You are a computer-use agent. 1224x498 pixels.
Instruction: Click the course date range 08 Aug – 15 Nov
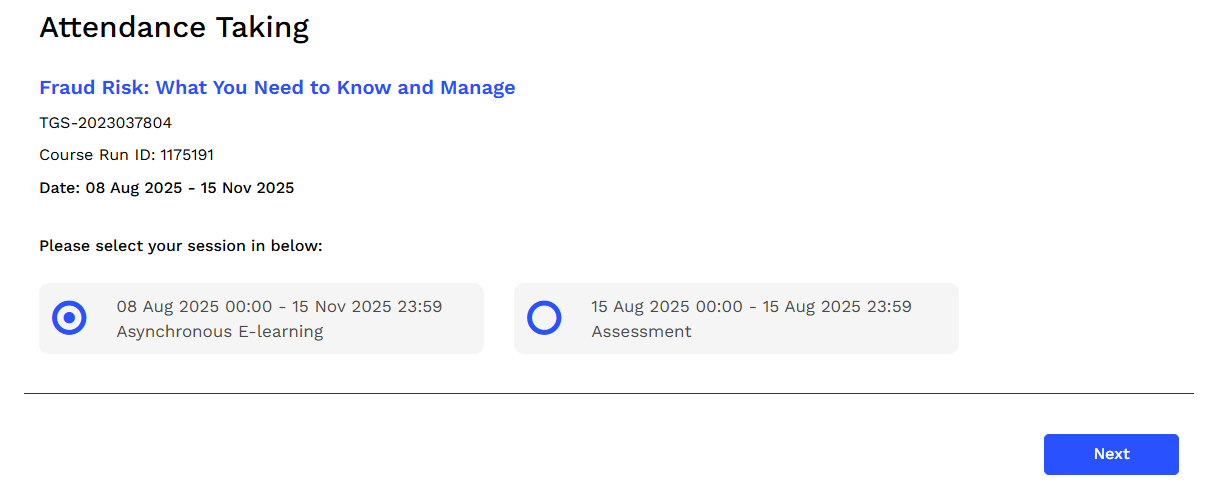click(166, 188)
